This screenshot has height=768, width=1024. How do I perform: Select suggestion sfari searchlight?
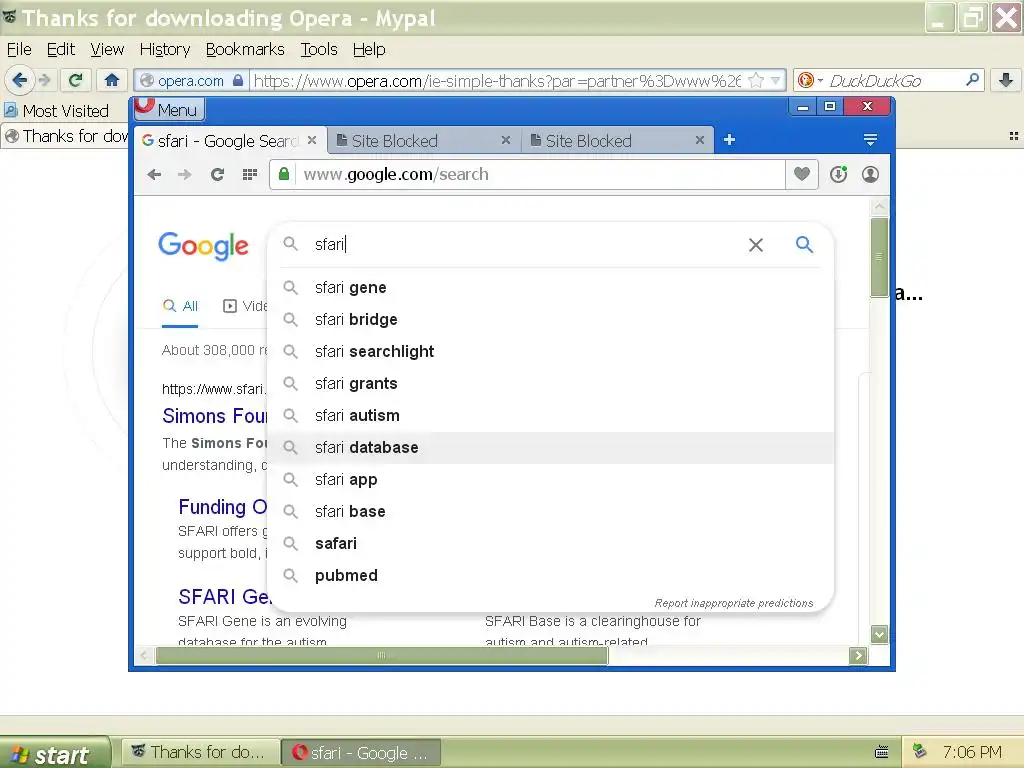pyautogui.click(x=551, y=351)
